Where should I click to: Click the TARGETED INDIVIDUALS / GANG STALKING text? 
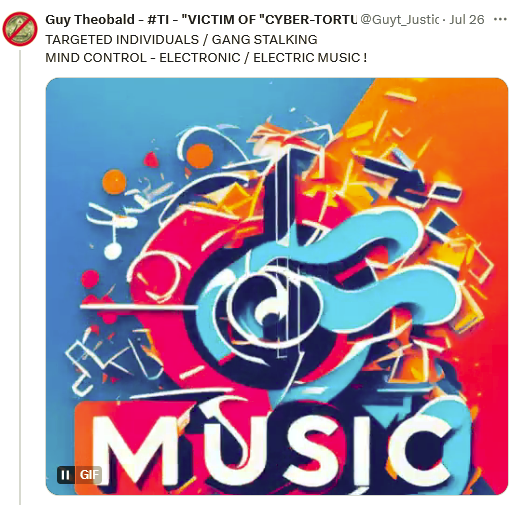[181, 40]
